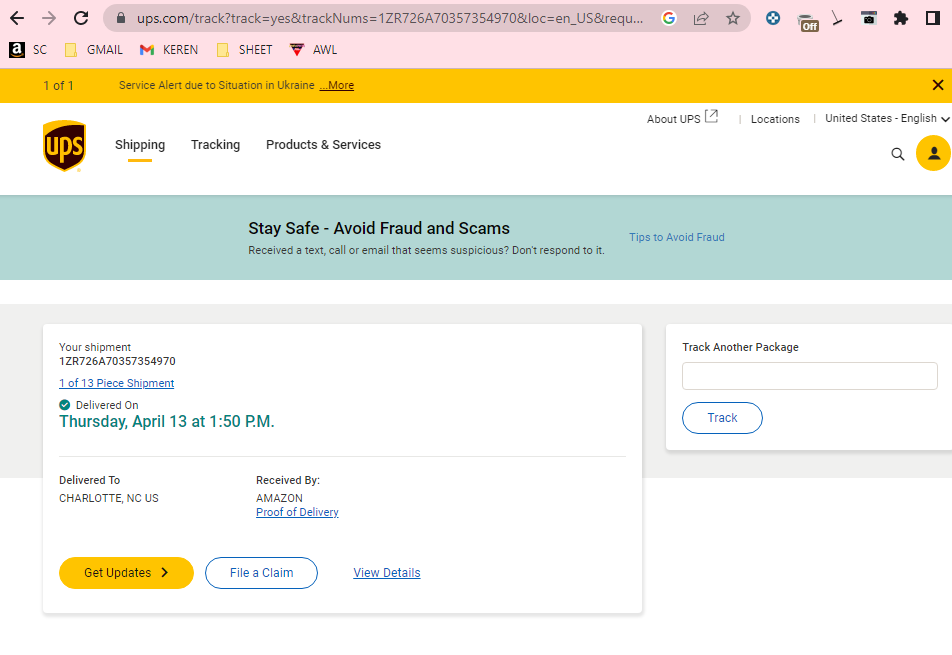Click the delivered green checkmark icon

(64, 405)
